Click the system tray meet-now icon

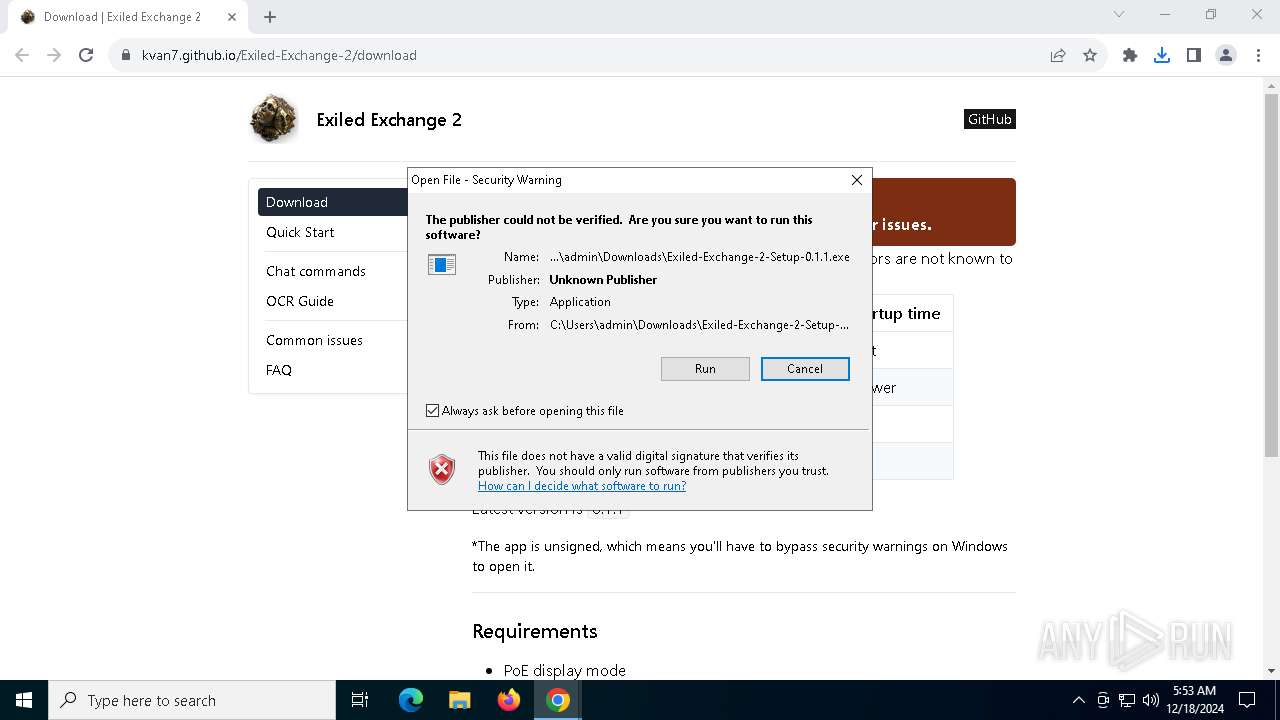pos(1103,700)
